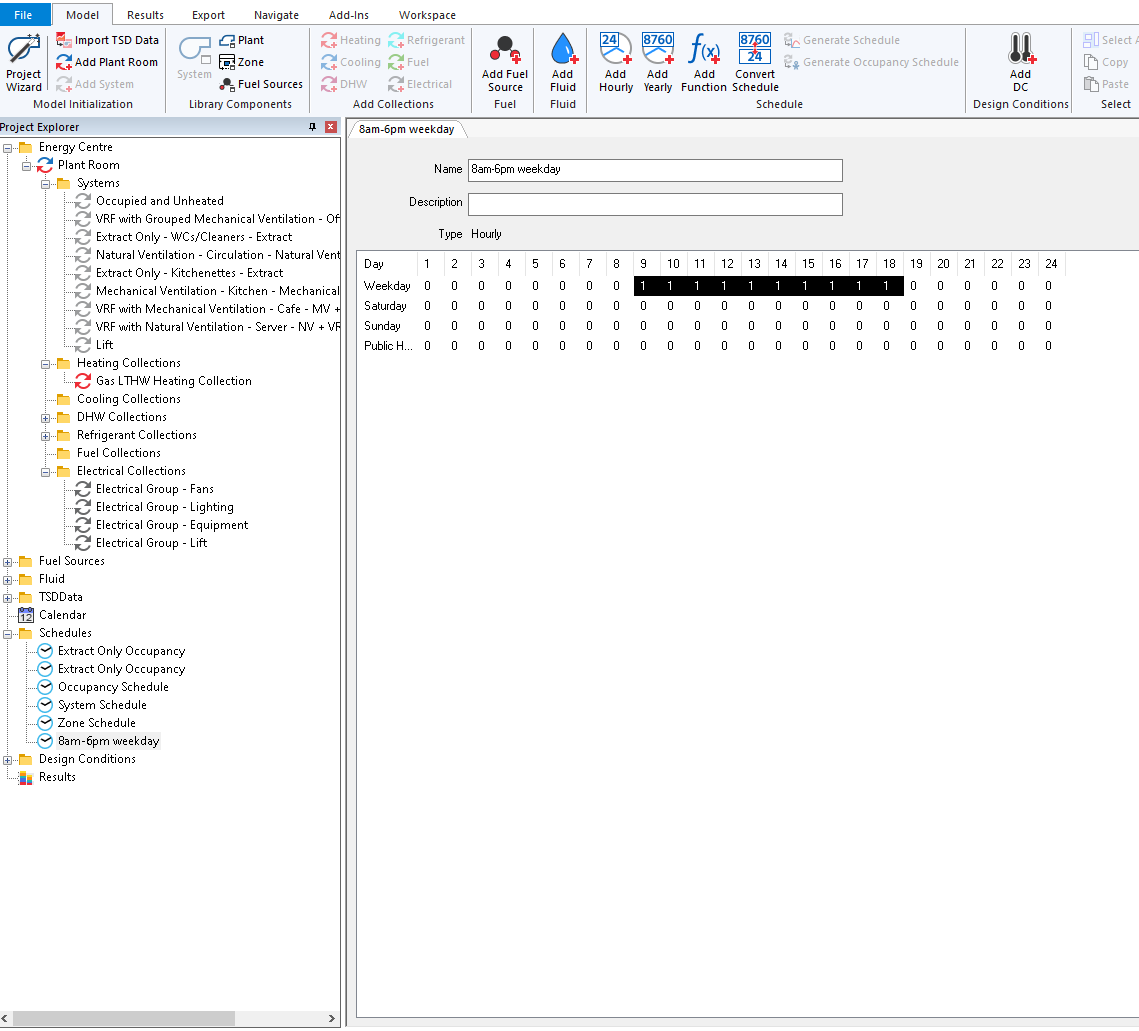Screen dimensions: 1139x1031
Task: Click Generate Occupancy Schedule button
Action: (x=871, y=62)
